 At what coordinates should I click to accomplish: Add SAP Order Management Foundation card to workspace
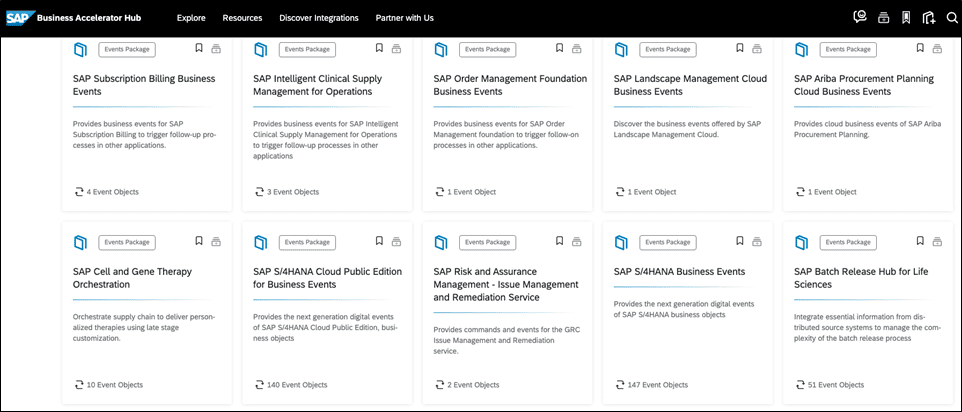pyautogui.click(x=577, y=48)
